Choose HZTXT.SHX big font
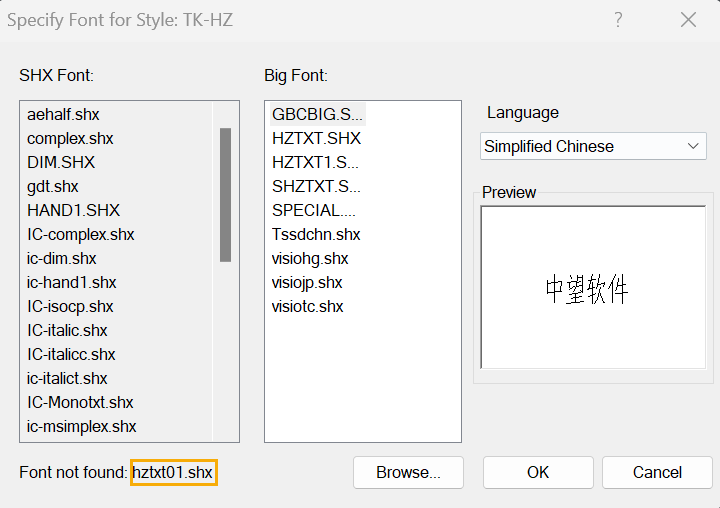Screen dimensions: 720x508 point(316,138)
